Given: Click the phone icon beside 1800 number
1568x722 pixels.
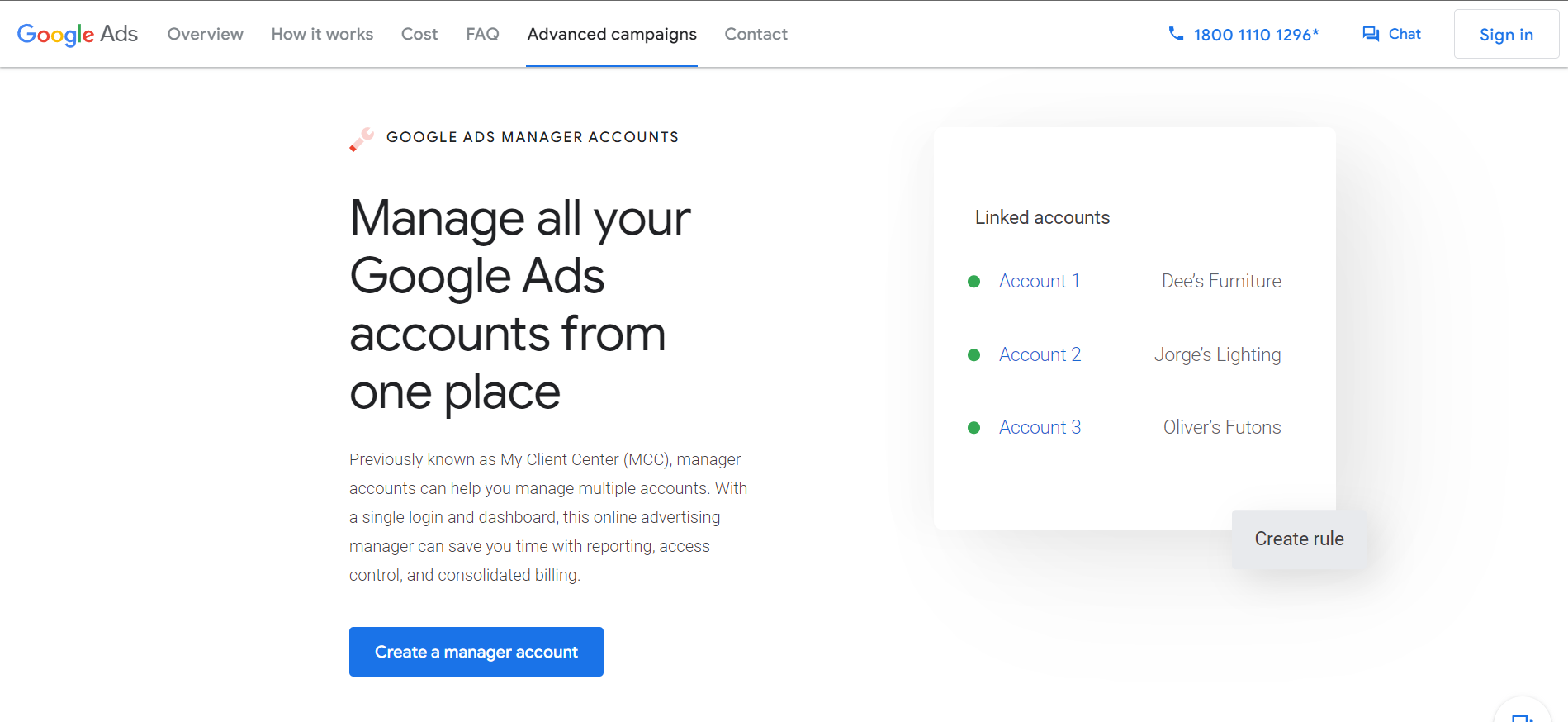Looking at the screenshot, I should pos(1176,34).
